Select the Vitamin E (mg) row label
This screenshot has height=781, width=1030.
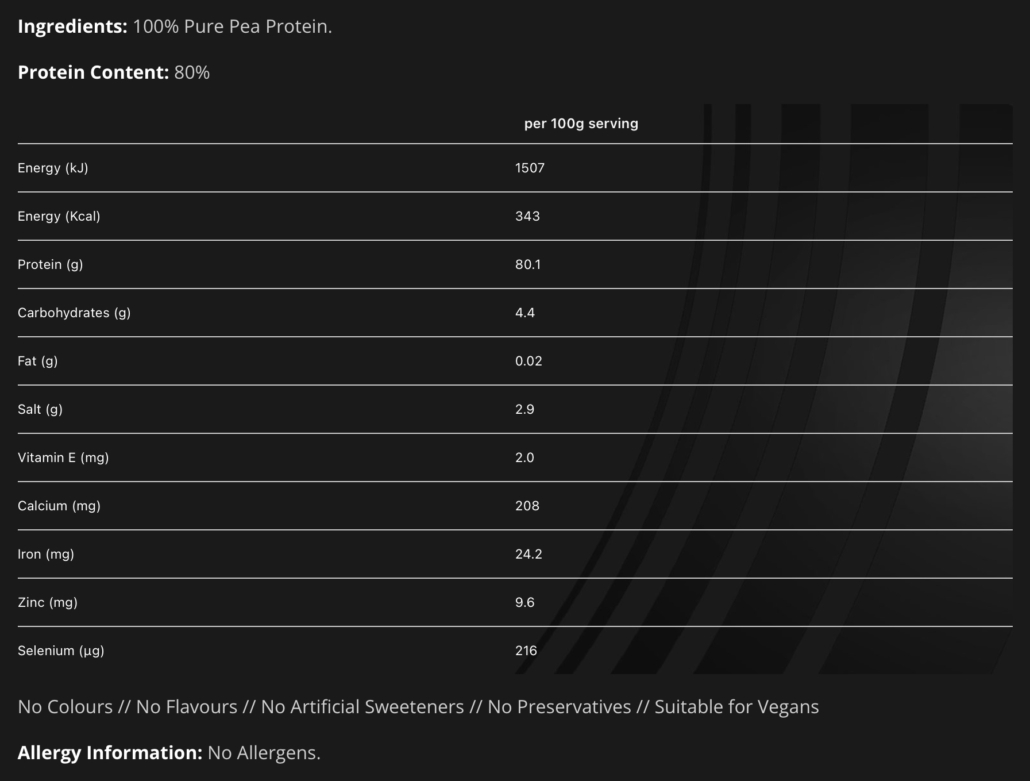(63, 458)
